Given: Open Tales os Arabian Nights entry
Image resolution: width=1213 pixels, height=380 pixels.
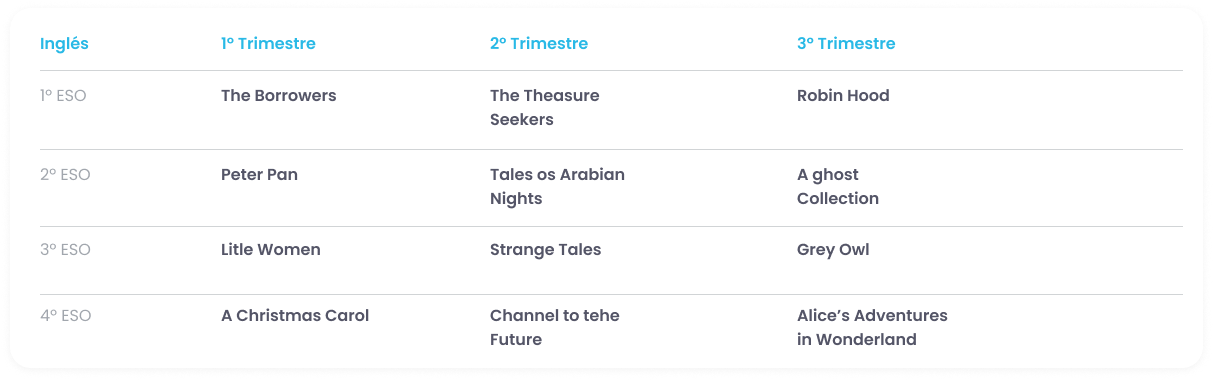Looking at the screenshot, I should coord(557,187).
